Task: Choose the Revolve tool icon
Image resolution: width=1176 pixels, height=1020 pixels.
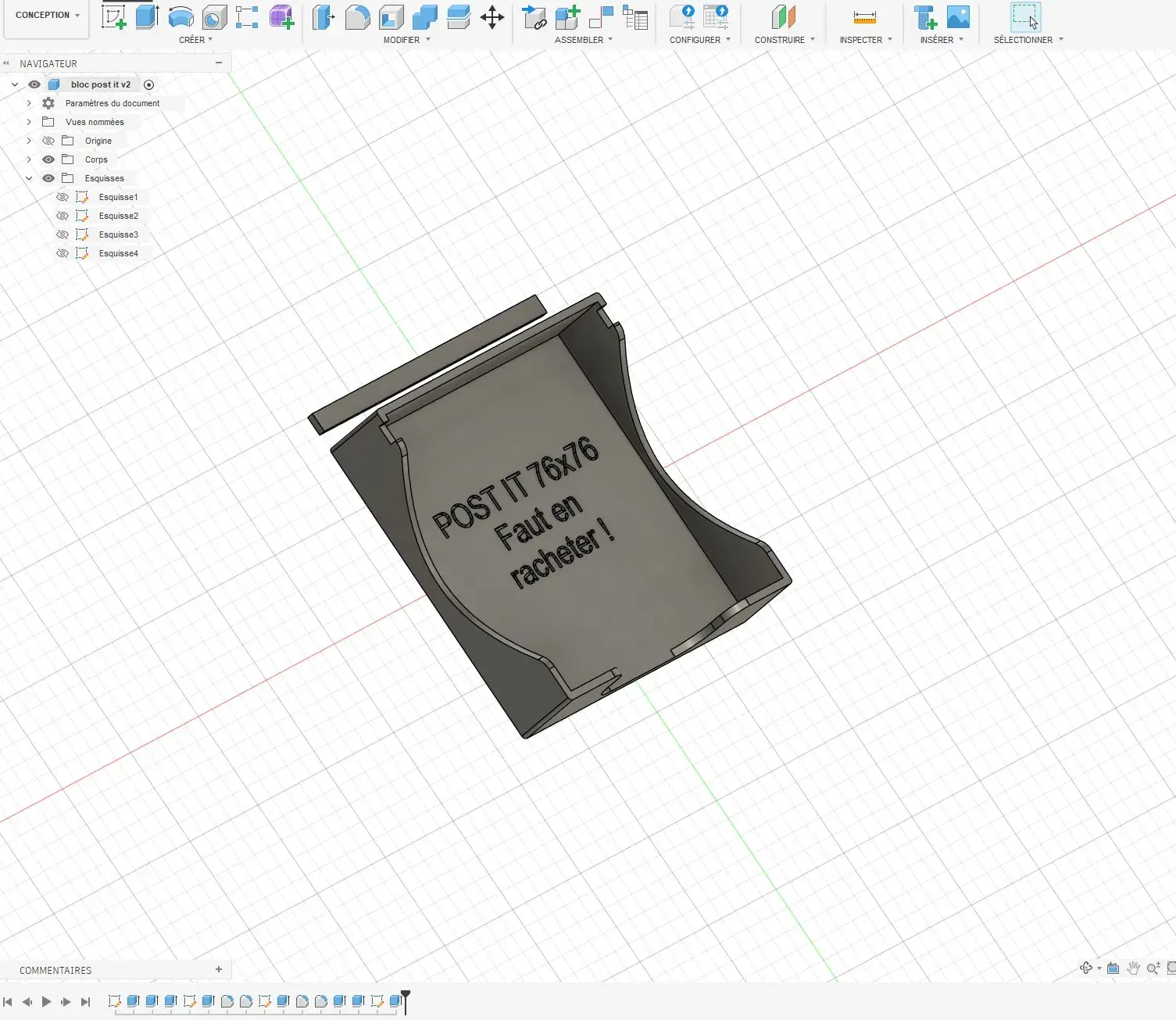Action: tap(181, 17)
